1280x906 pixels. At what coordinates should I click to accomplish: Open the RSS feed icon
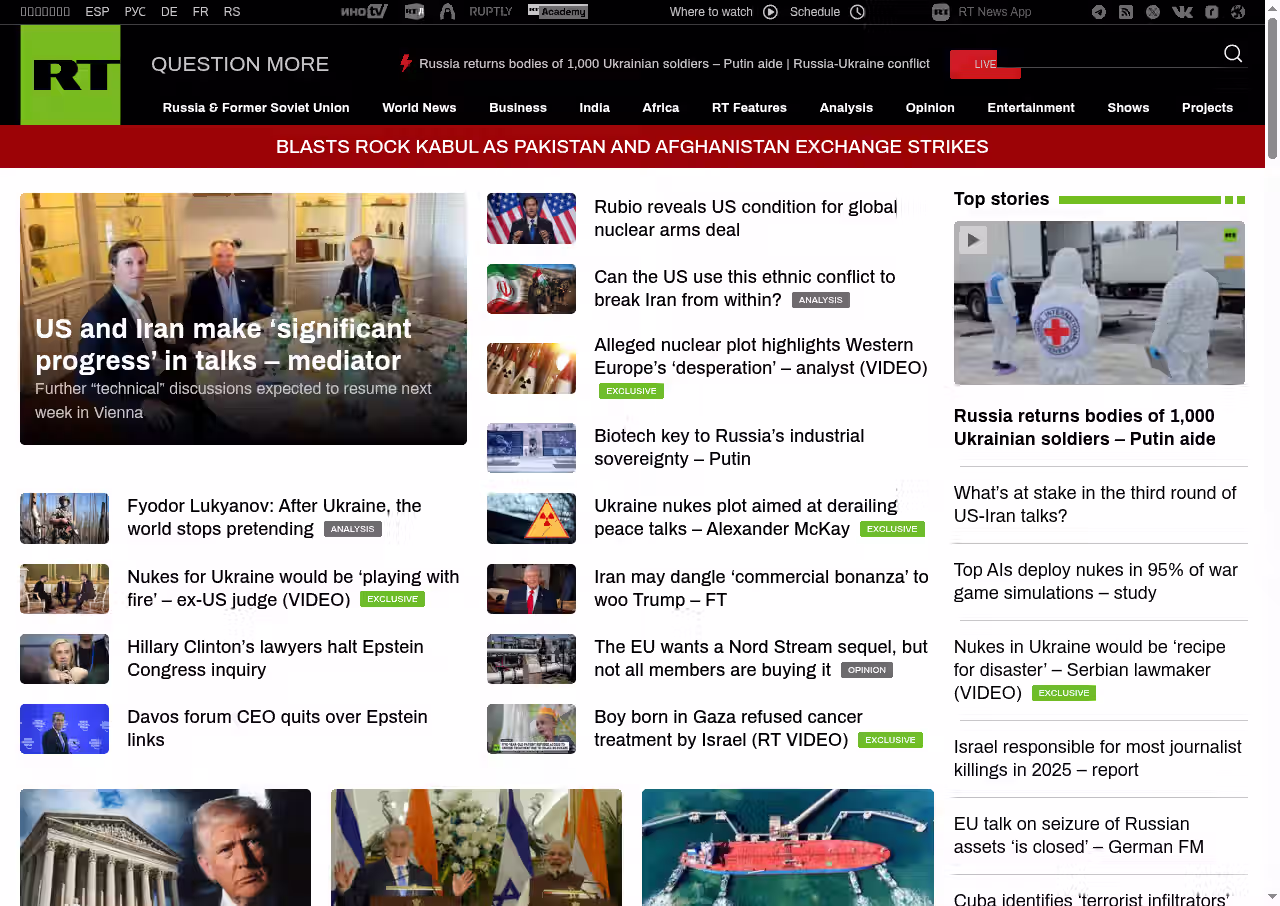(x=1126, y=12)
